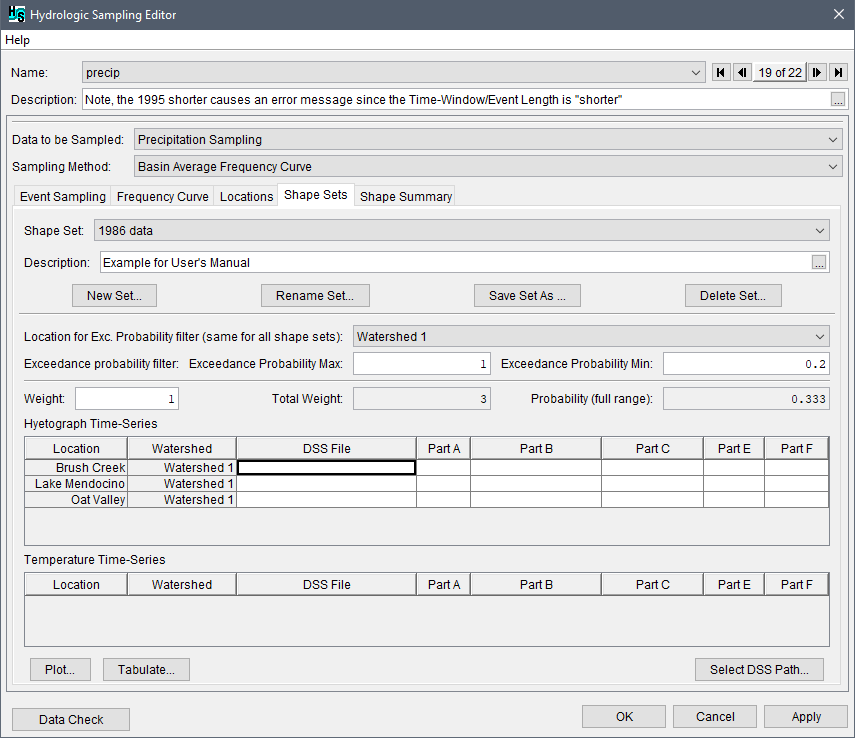This screenshot has width=855, height=738.
Task: Click the Save Set As ... button
Action: (x=527, y=296)
